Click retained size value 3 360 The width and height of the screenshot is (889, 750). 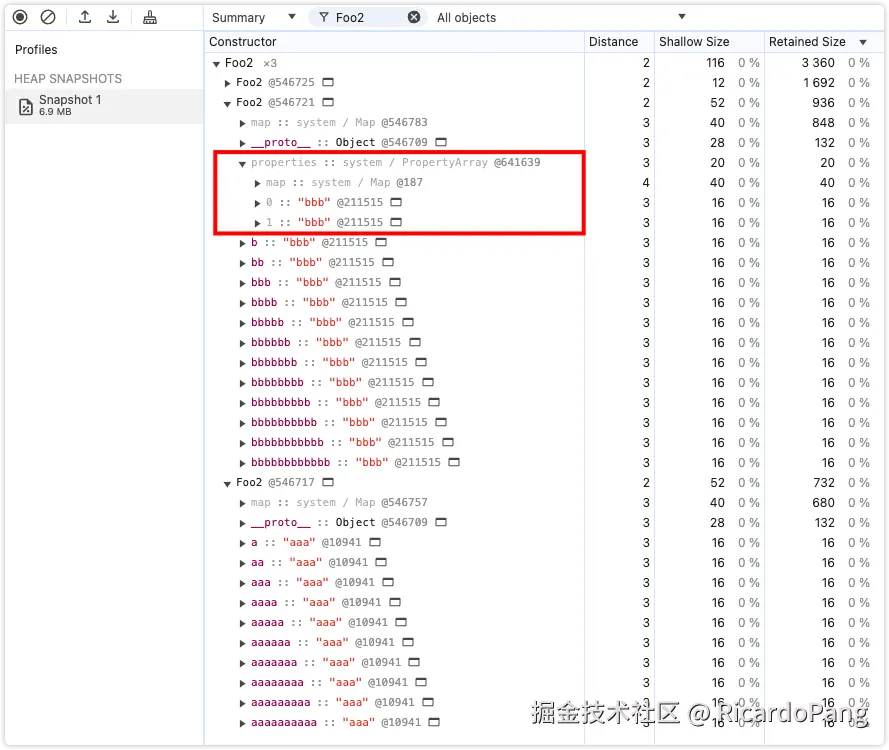[818, 62]
